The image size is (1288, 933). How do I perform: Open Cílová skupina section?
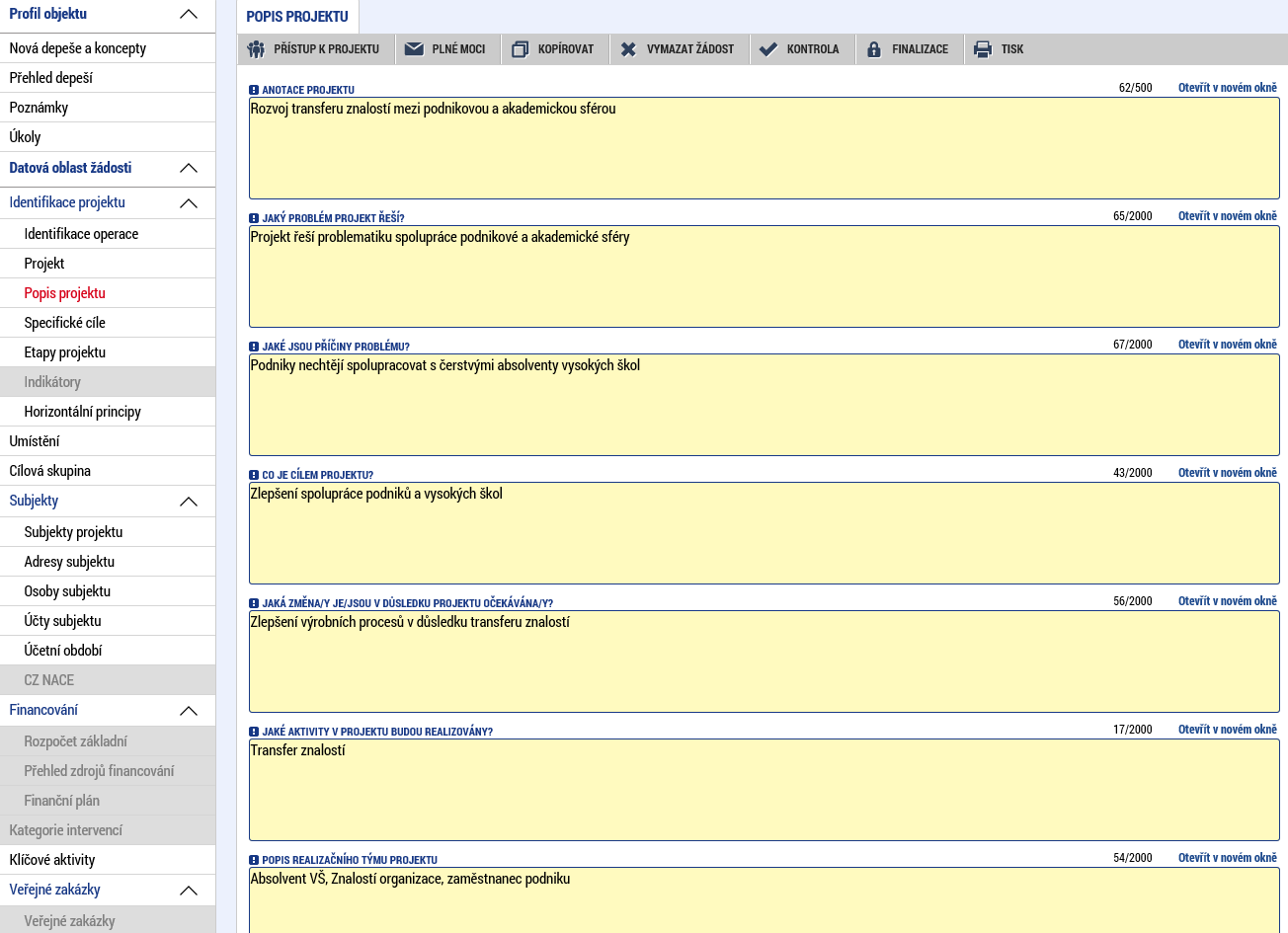(x=108, y=471)
